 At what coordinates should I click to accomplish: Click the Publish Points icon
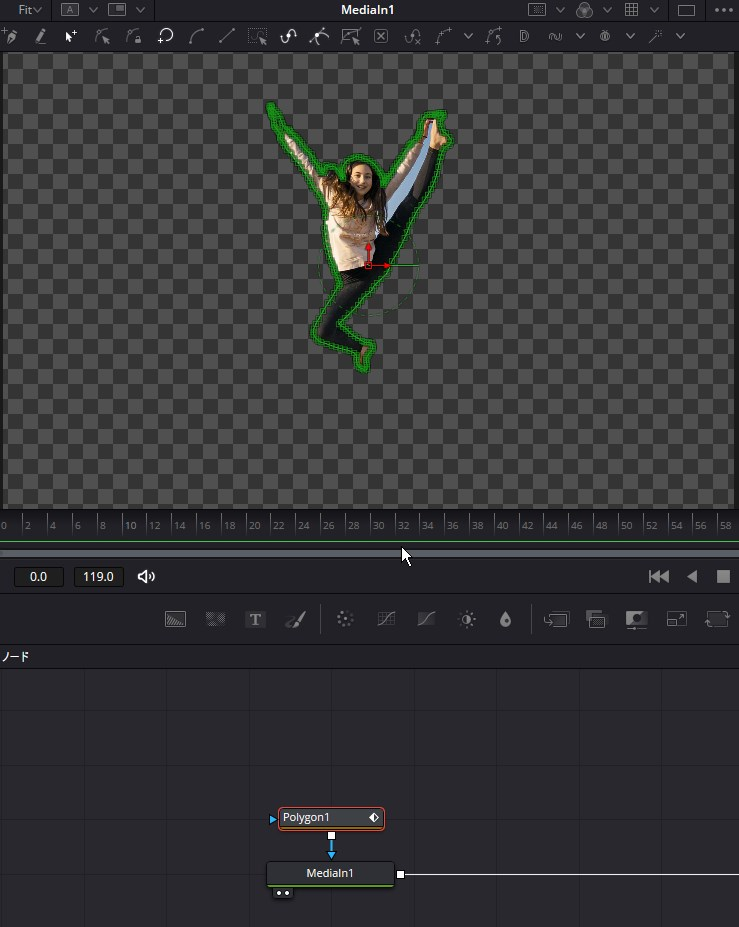pos(443,36)
